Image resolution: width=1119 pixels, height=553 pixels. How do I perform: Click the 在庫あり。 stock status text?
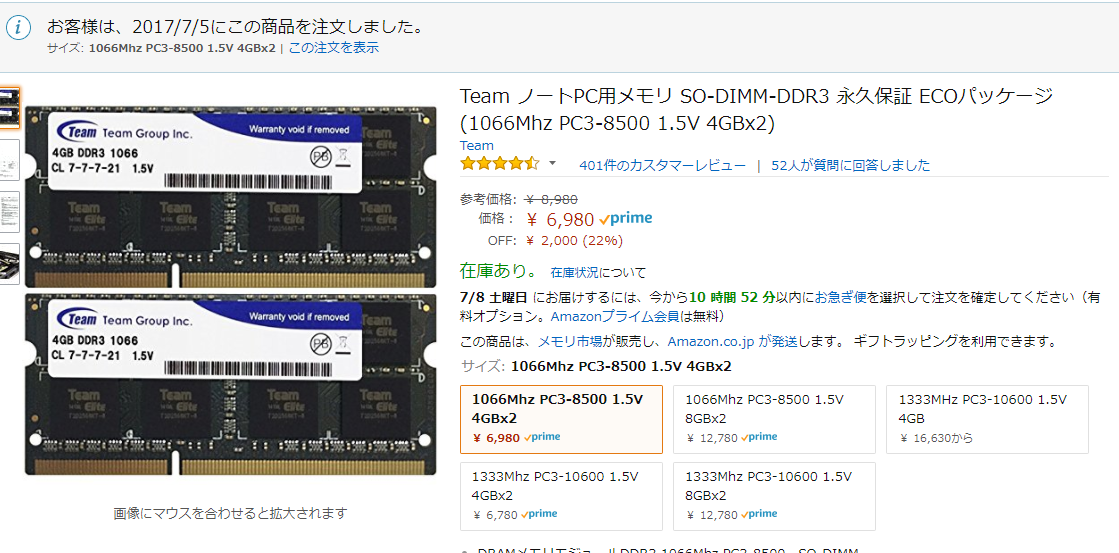(499, 271)
